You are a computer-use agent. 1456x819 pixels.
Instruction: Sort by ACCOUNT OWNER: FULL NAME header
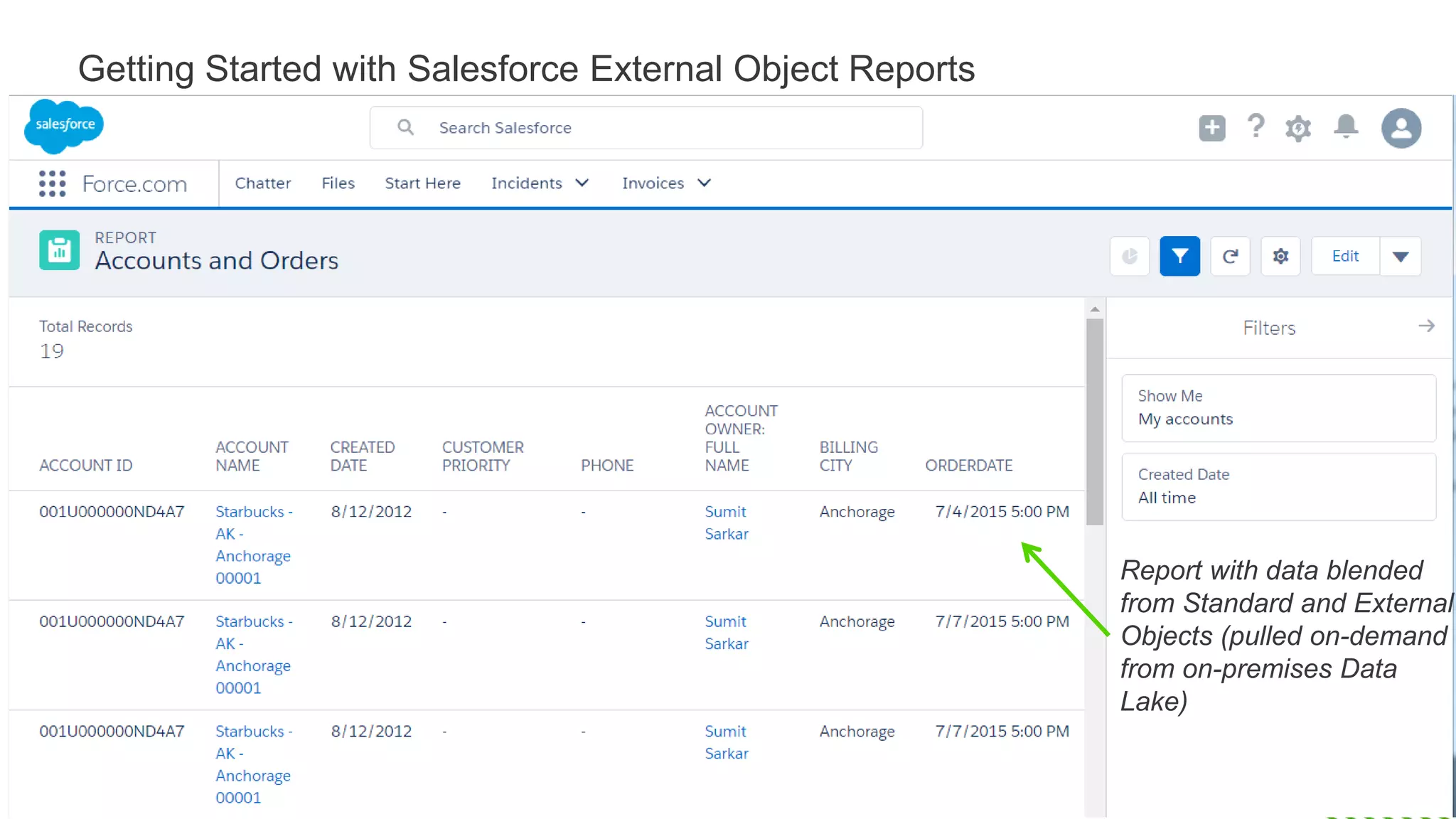tap(741, 438)
